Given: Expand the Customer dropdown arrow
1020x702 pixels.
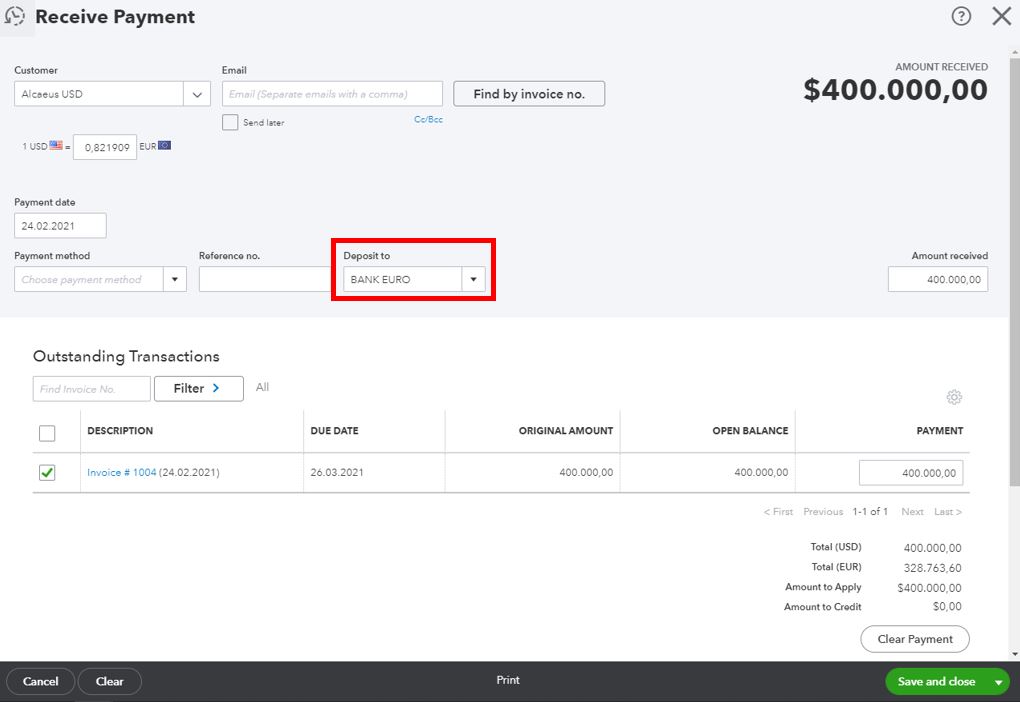Looking at the screenshot, I should (x=196, y=94).
